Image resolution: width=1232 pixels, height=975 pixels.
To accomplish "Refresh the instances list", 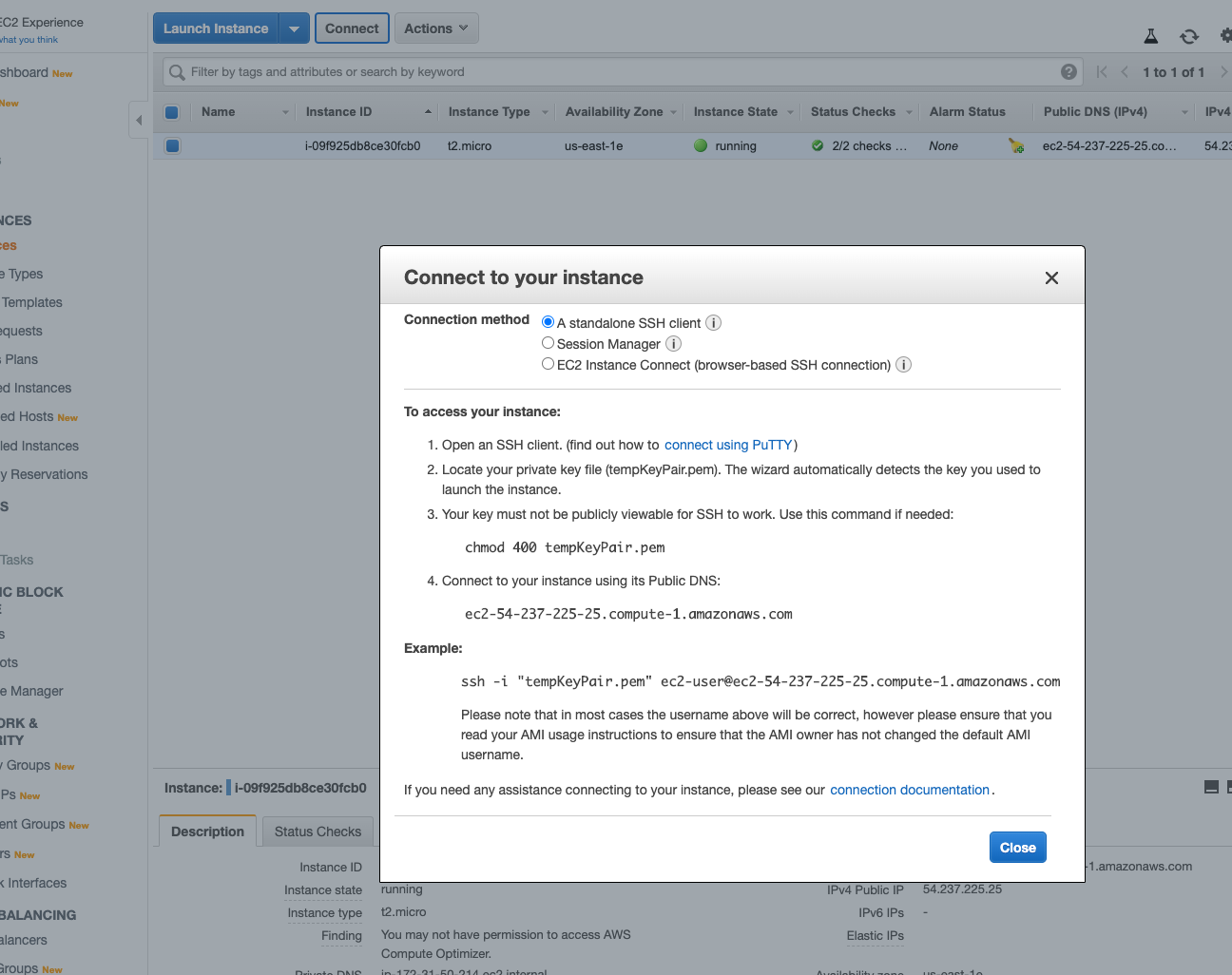I will (x=1189, y=36).
